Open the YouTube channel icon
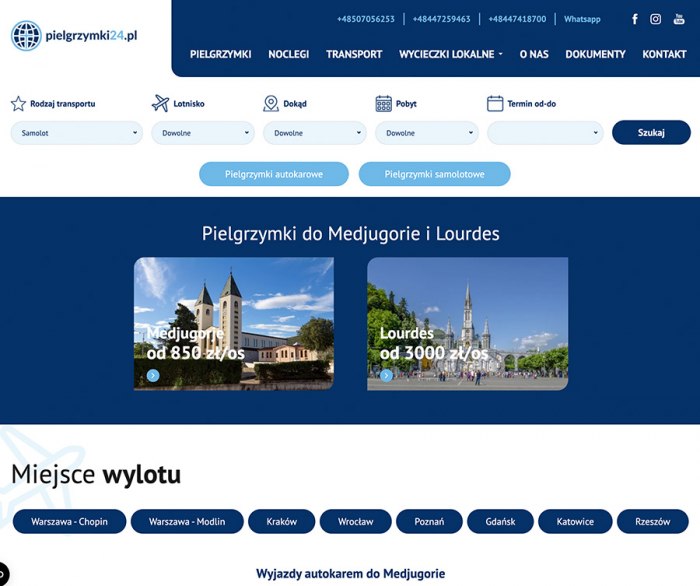This screenshot has width=700, height=586. [679, 19]
